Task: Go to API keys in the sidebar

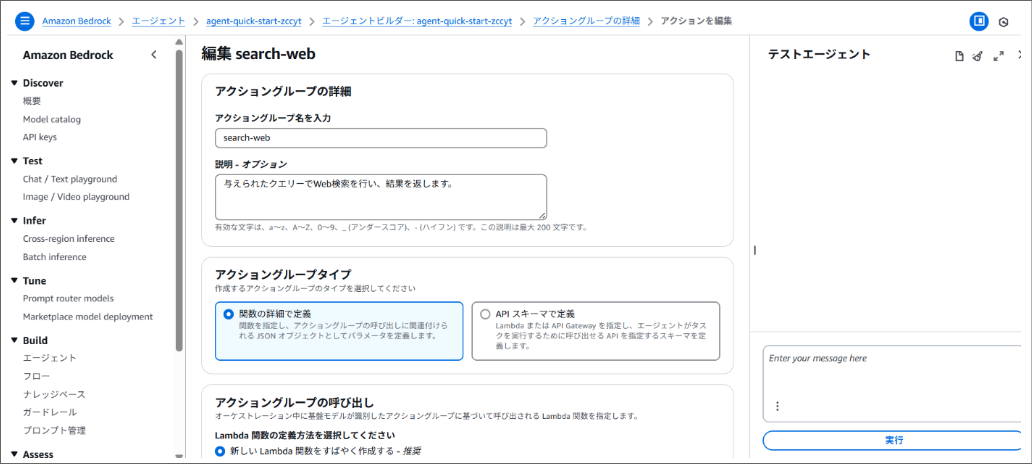Action: click(x=40, y=138)
